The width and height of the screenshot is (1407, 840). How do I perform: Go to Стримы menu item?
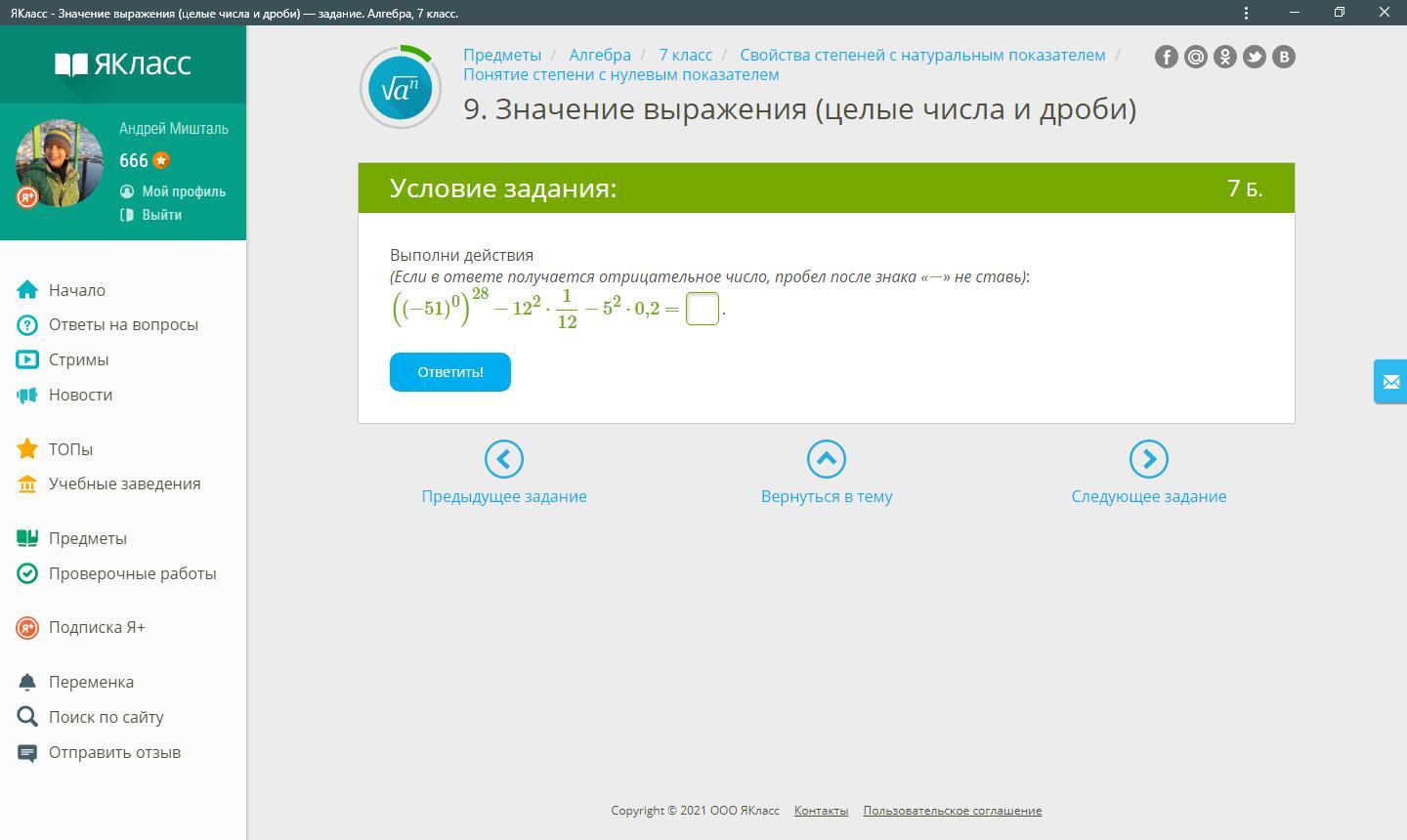(x=79, y=359)
